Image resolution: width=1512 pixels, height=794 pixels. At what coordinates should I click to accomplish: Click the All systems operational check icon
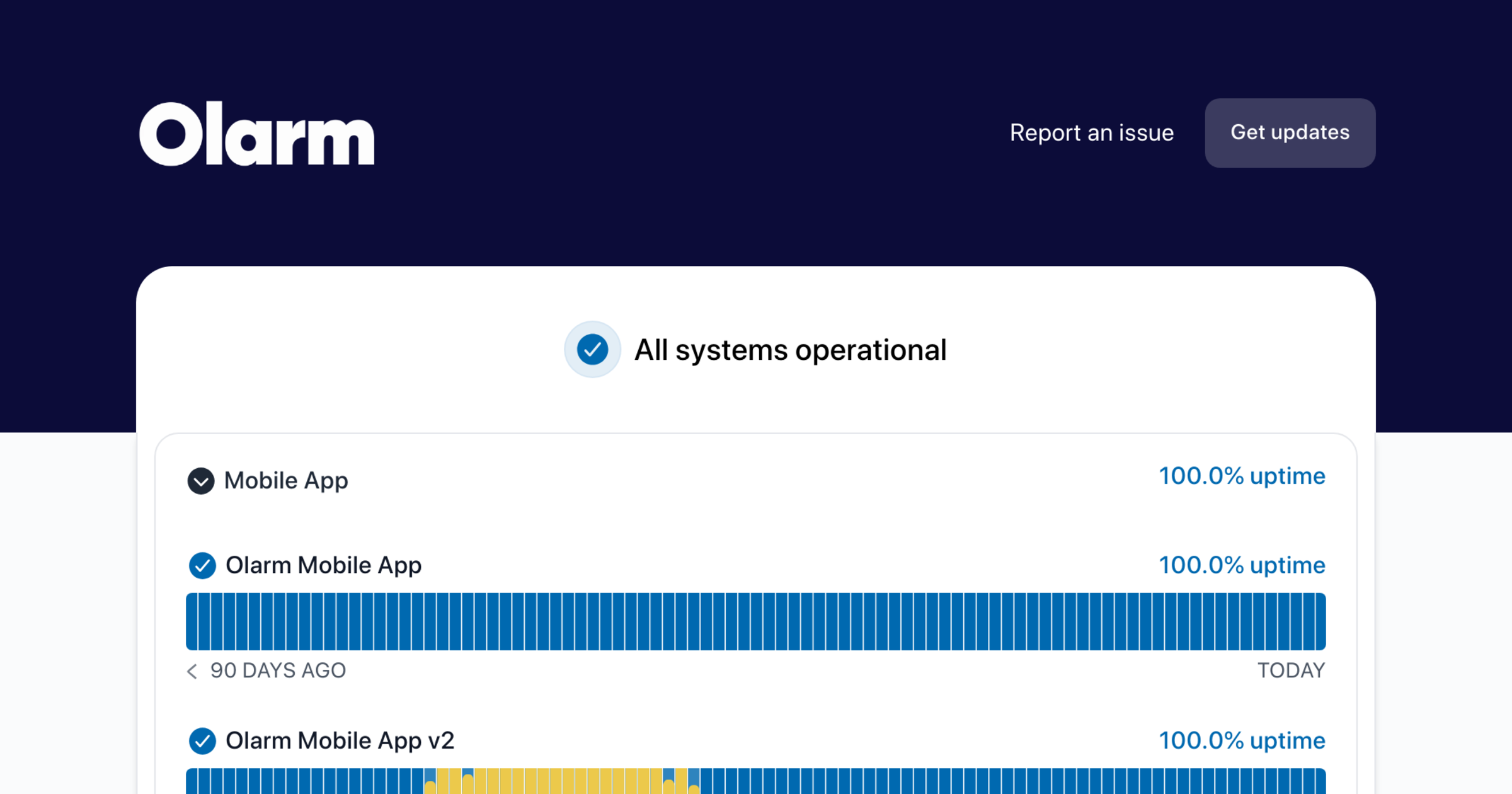(592, 350)
